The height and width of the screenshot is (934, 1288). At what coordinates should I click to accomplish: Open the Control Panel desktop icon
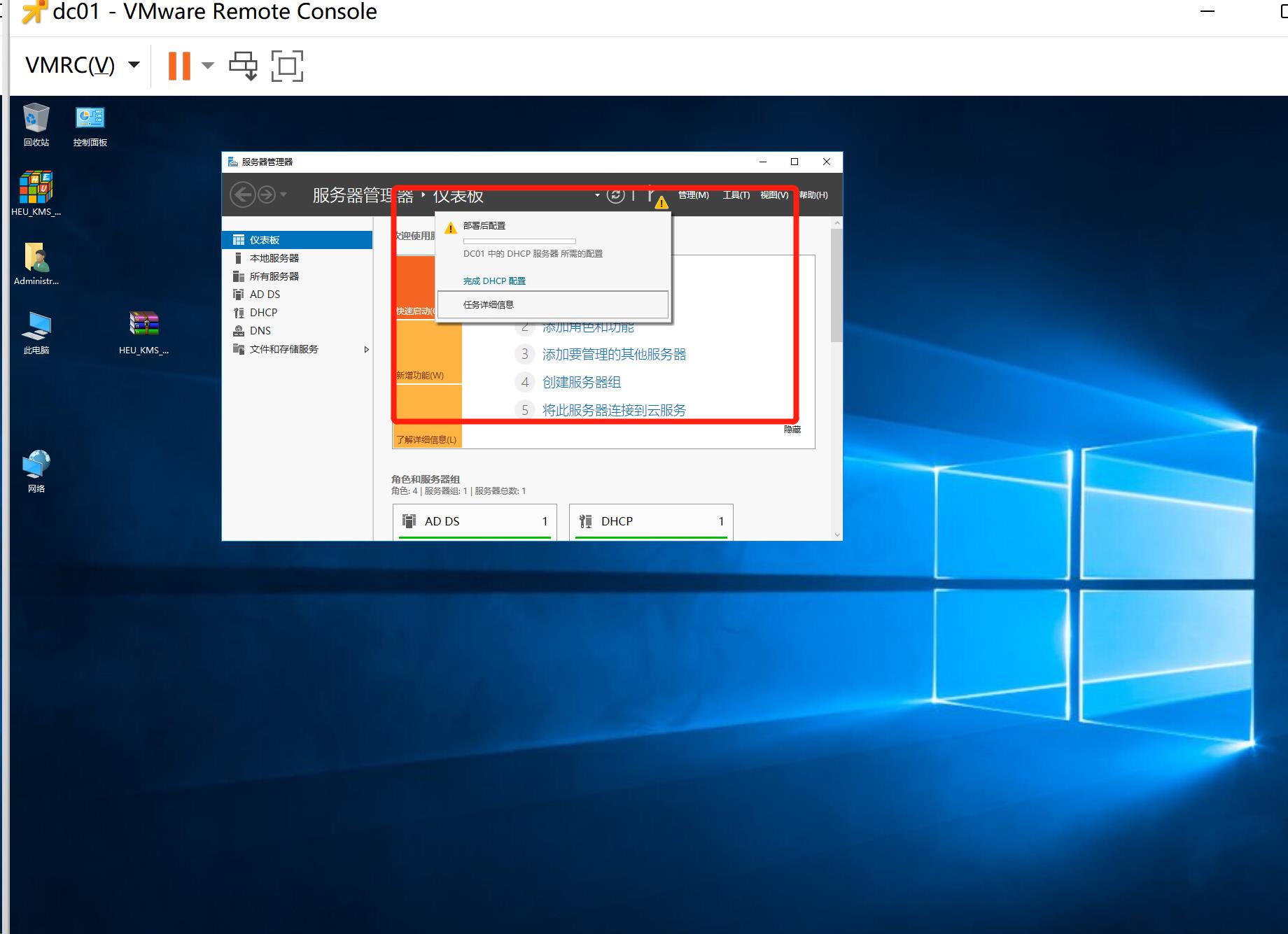point(90,125)
